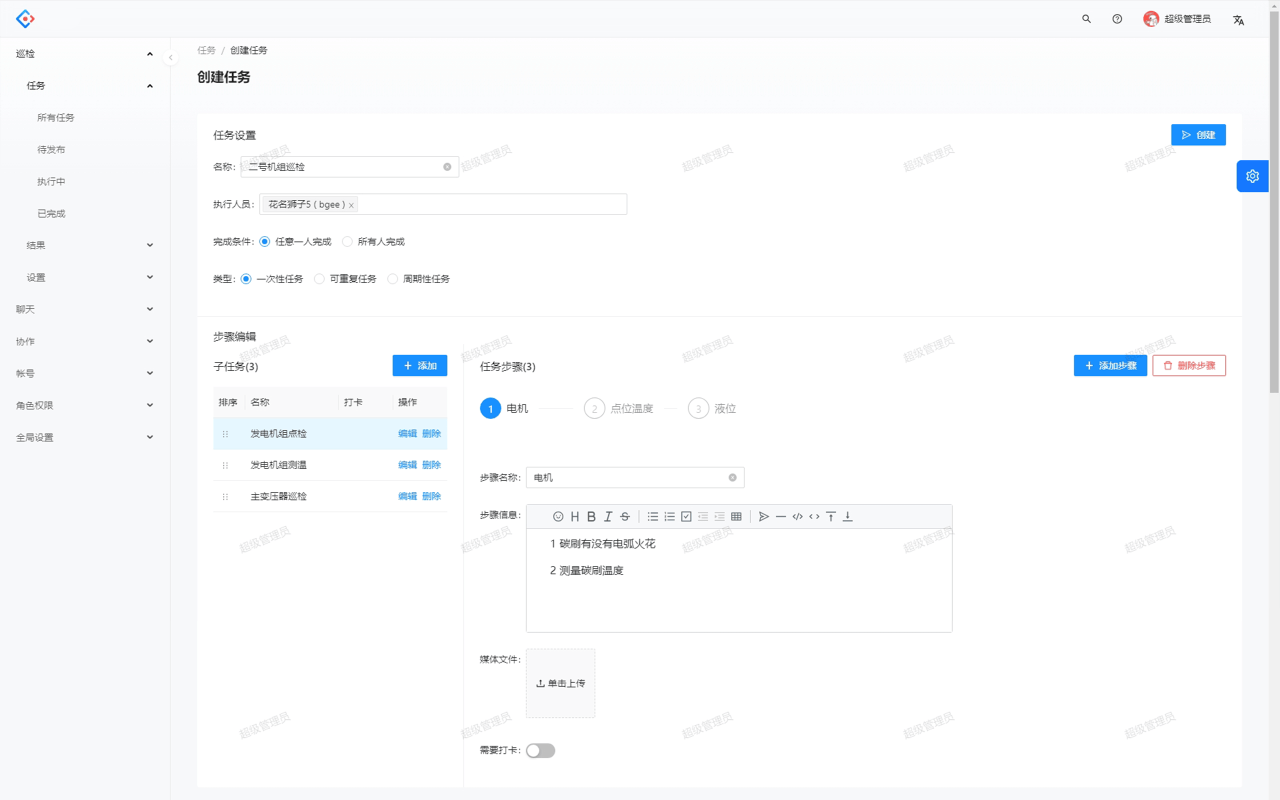Screen dimensions: 1280x800
Task: Click the search icon in top bar
Action: [x=1086, y=19]
